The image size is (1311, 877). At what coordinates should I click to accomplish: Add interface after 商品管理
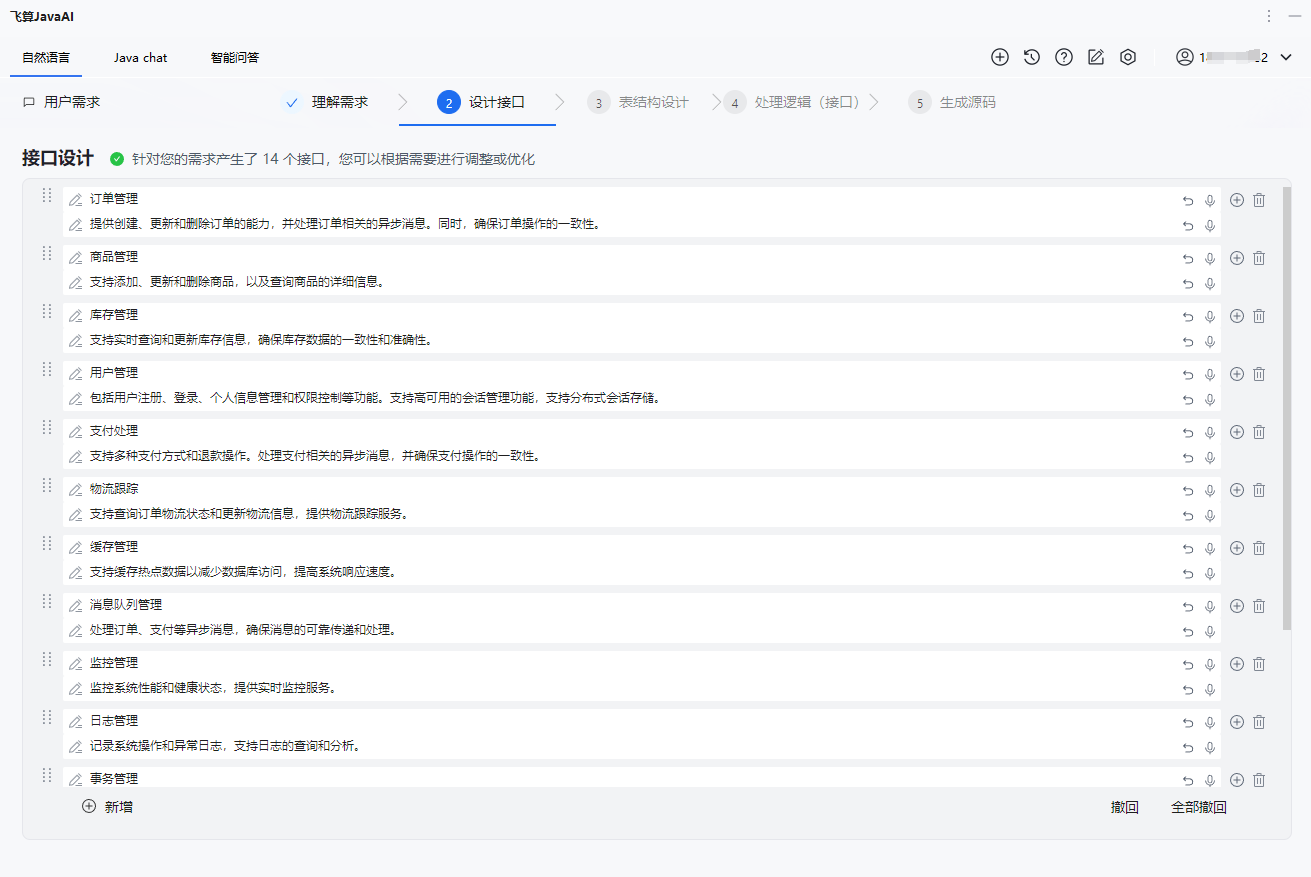pos(1237,258)
